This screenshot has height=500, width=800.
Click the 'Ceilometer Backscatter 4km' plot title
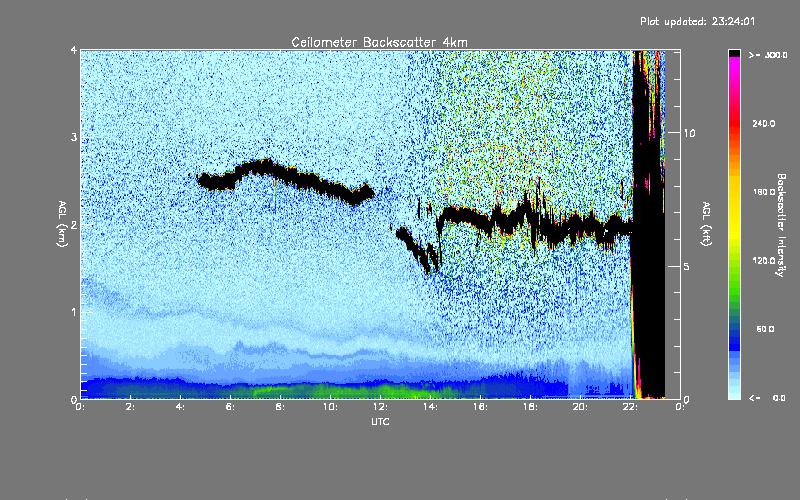[379, 42]
